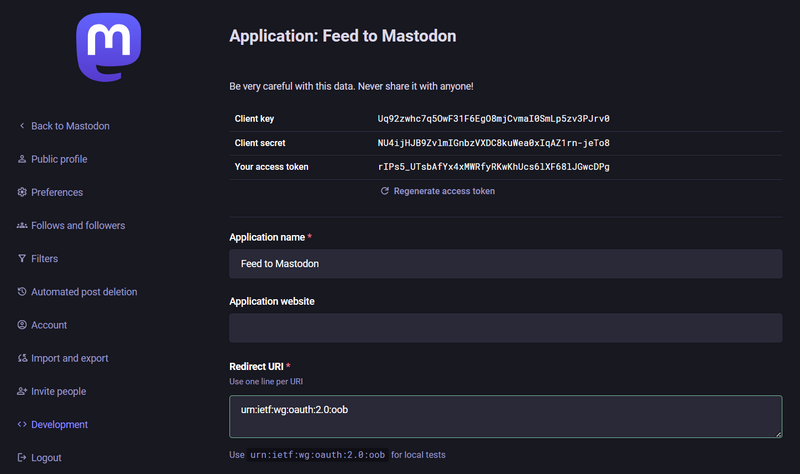Click the group icon next to Follows and followers
Screen dimensions: 800x474
pos(22,225)
